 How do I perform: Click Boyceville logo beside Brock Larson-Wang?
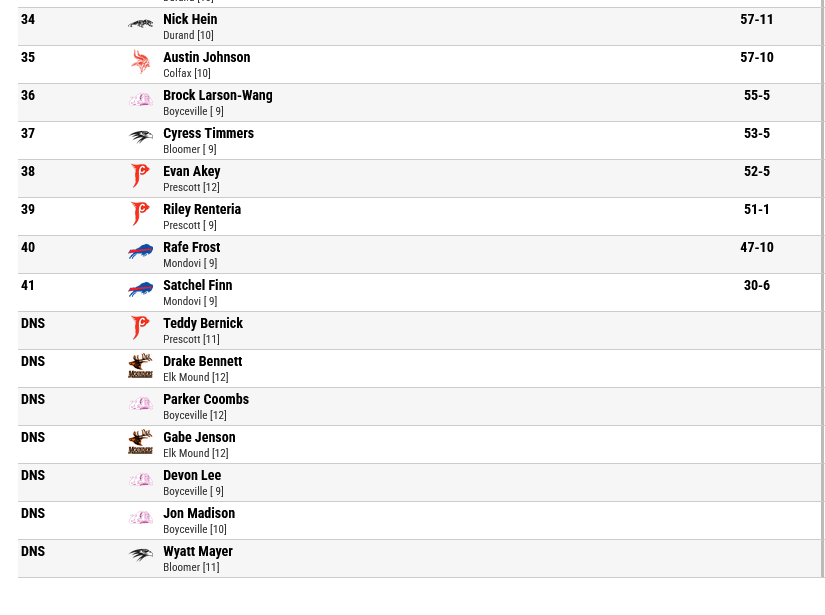[140, 99]
